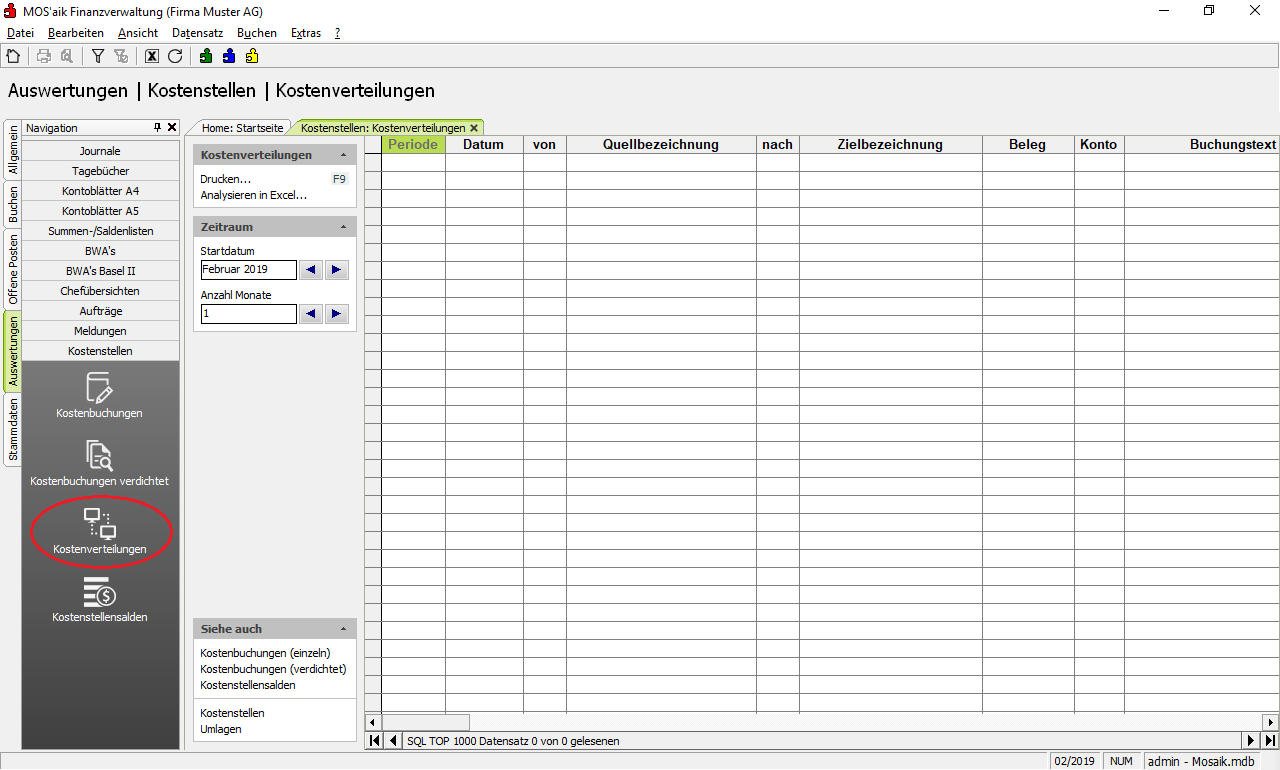Screen dimensions: 1280x770
Task: Click the filter funnel toolbar icon
Action: pyautogui.click(x=98, y=56)
